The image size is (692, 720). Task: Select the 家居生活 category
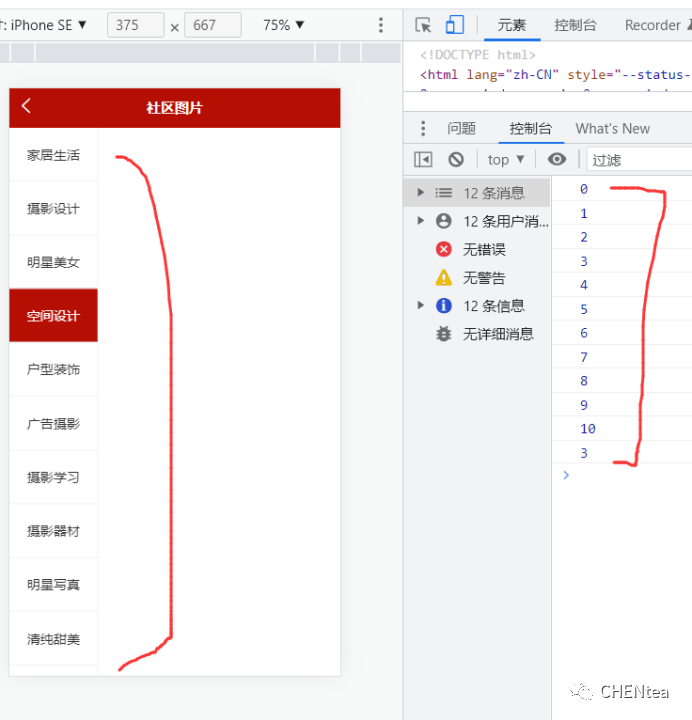click(53, 155)
